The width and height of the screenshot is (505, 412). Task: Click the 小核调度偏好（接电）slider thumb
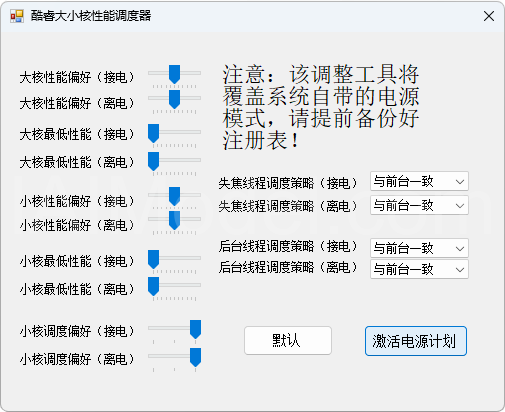pos(195,329)
